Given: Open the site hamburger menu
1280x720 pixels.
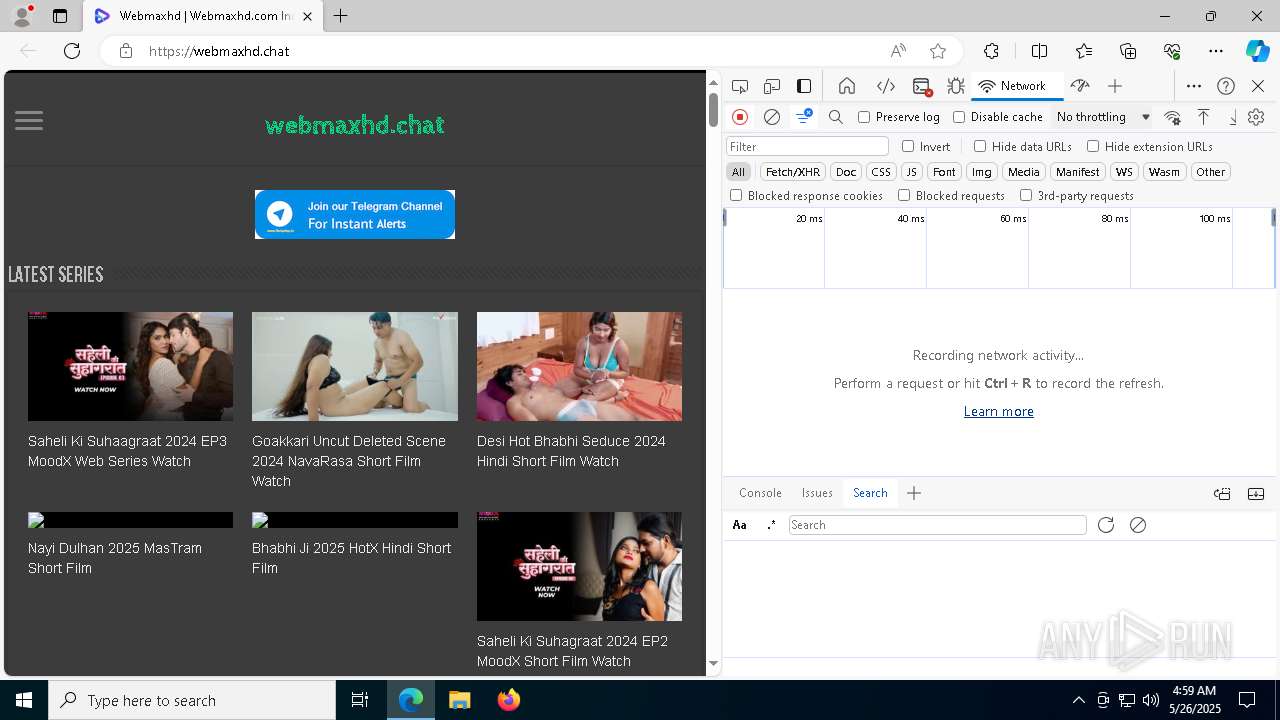Looking at the screenshot, I should click(x=29, y=121).
